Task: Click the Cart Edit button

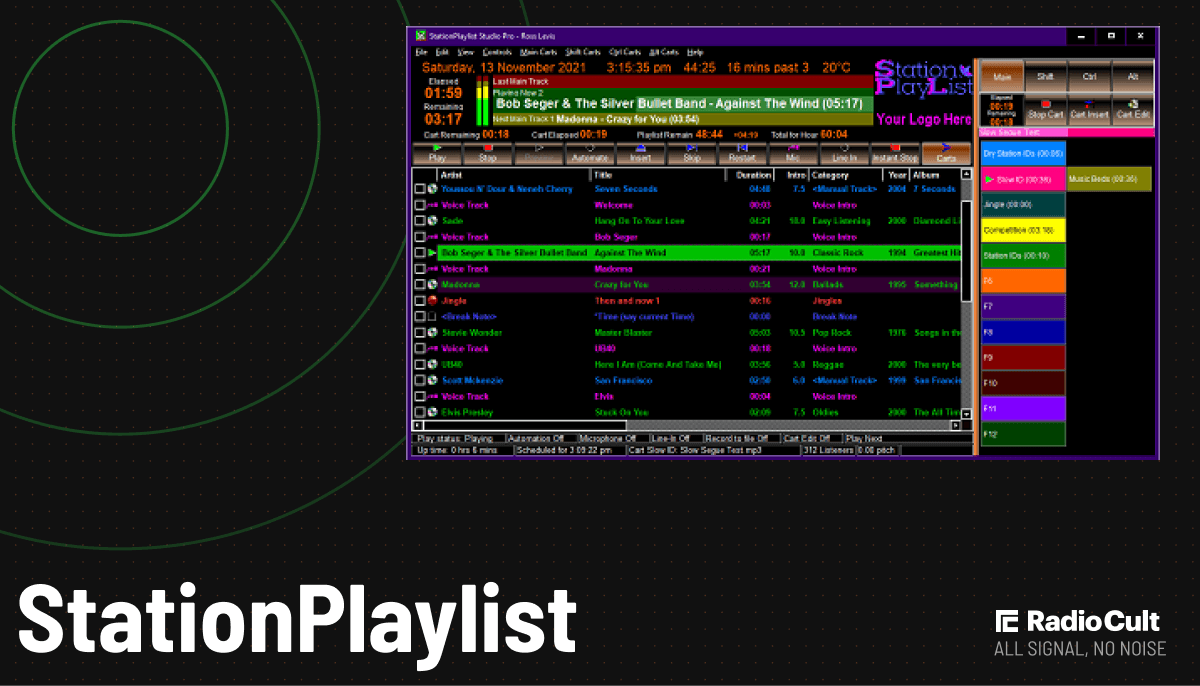Action: click(1133, 109)
